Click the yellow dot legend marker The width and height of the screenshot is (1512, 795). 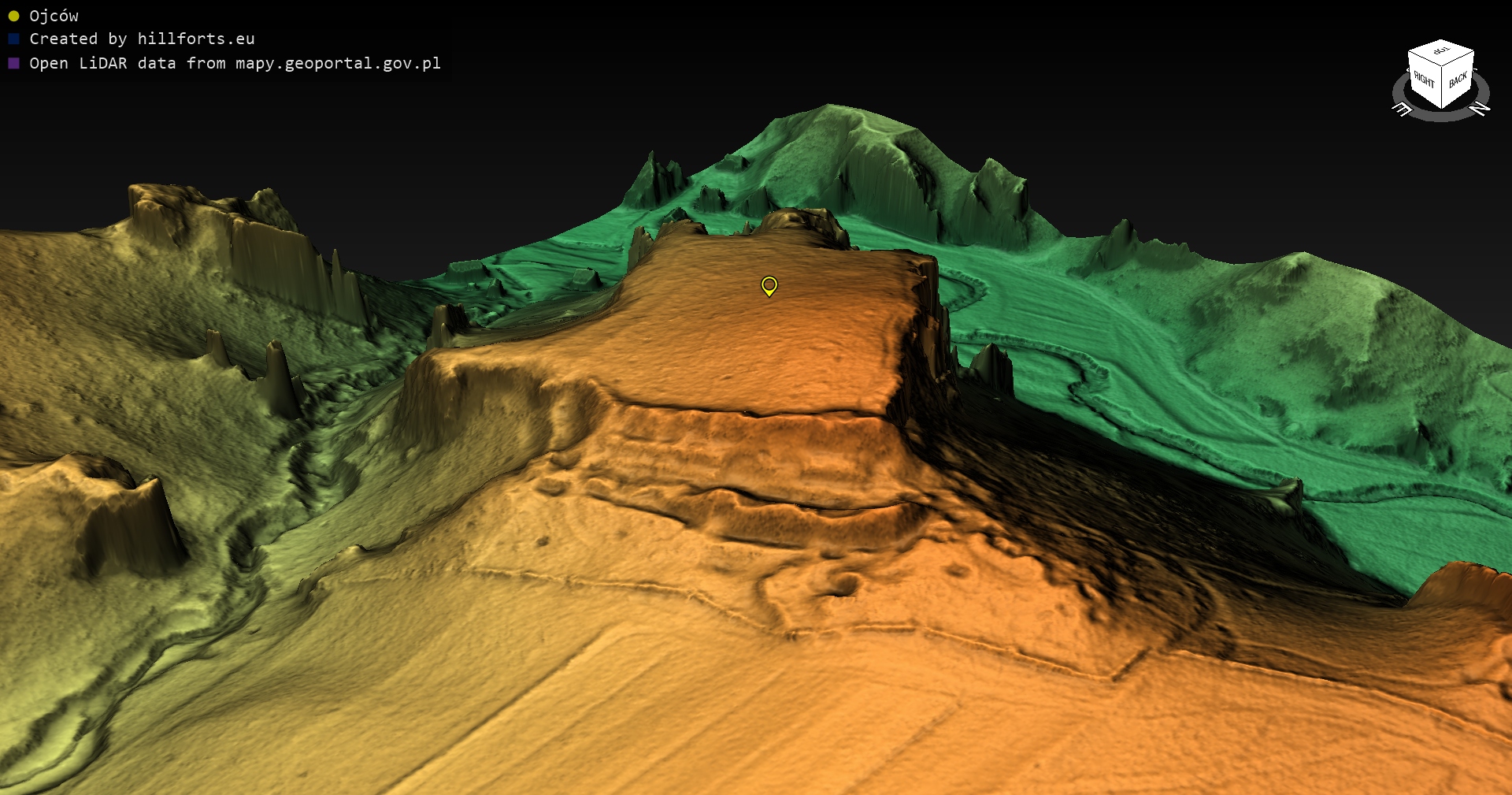click(13, 17)
